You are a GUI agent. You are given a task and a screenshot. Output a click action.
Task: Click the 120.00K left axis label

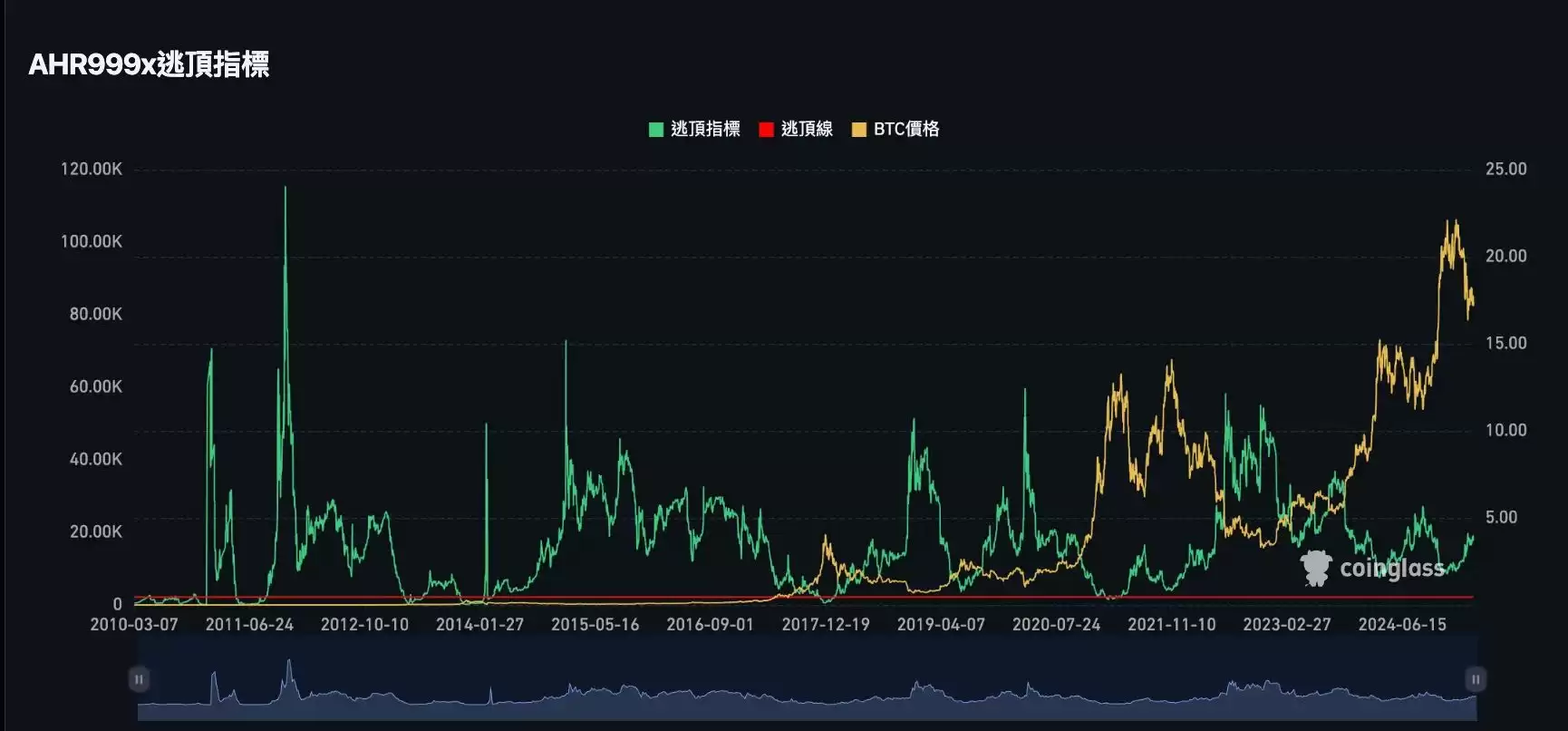(x=91, y=170)
